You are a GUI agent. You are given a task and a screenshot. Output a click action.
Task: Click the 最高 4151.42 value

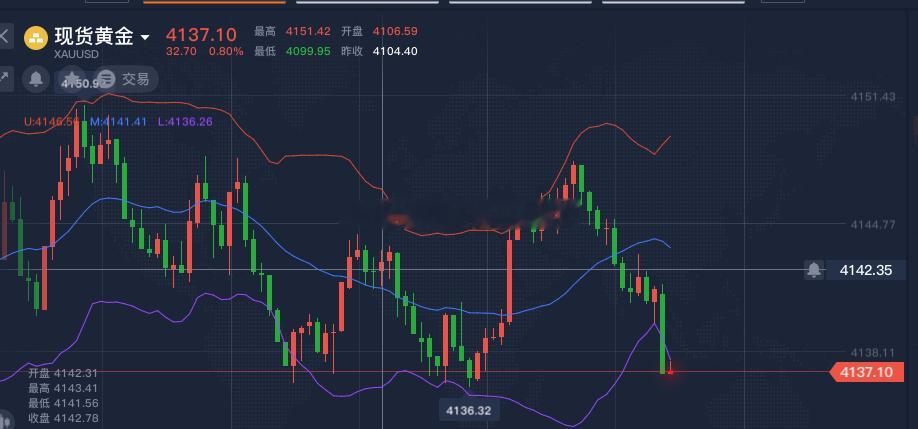[308, 32]
